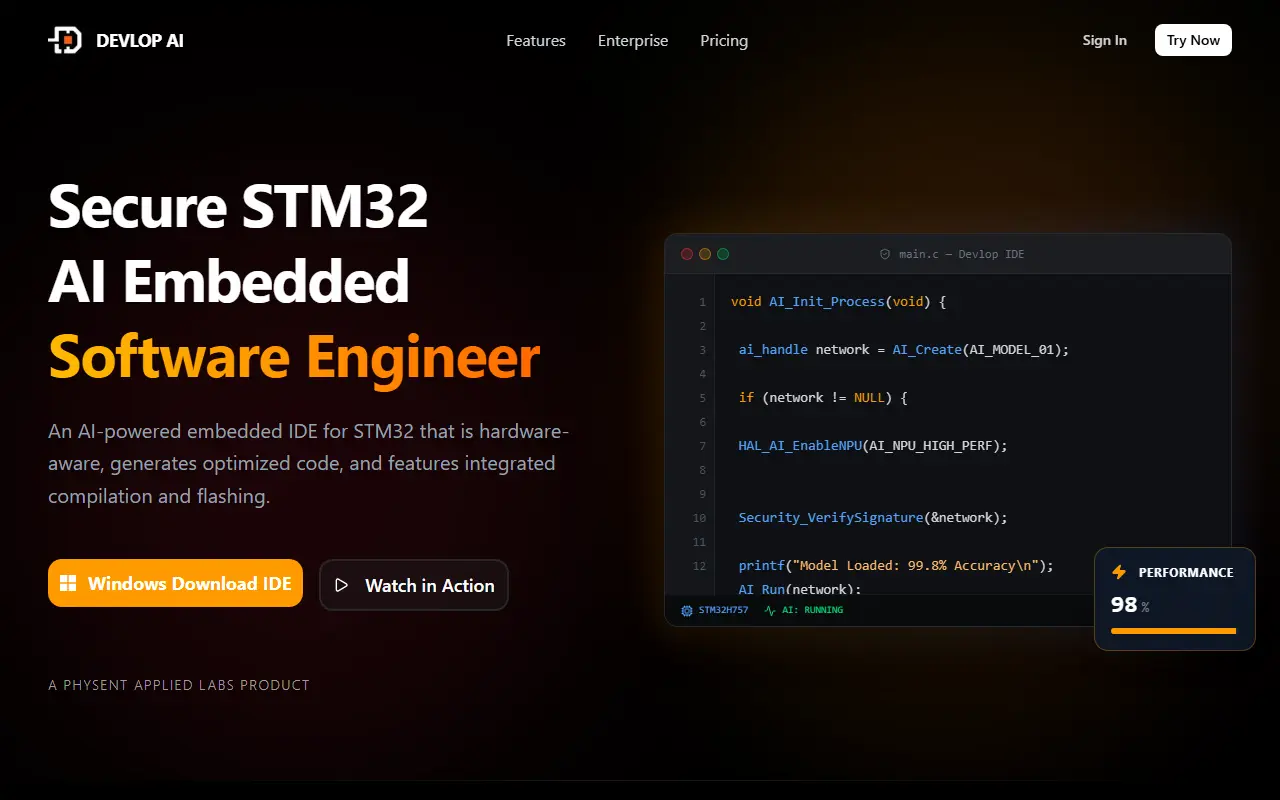Click the "HAL_AI_EnableNPU(AI_NPU_HIGH_PERF);" code line
The width and height of the screenshot is (1280, 800).
pos(873,445)
